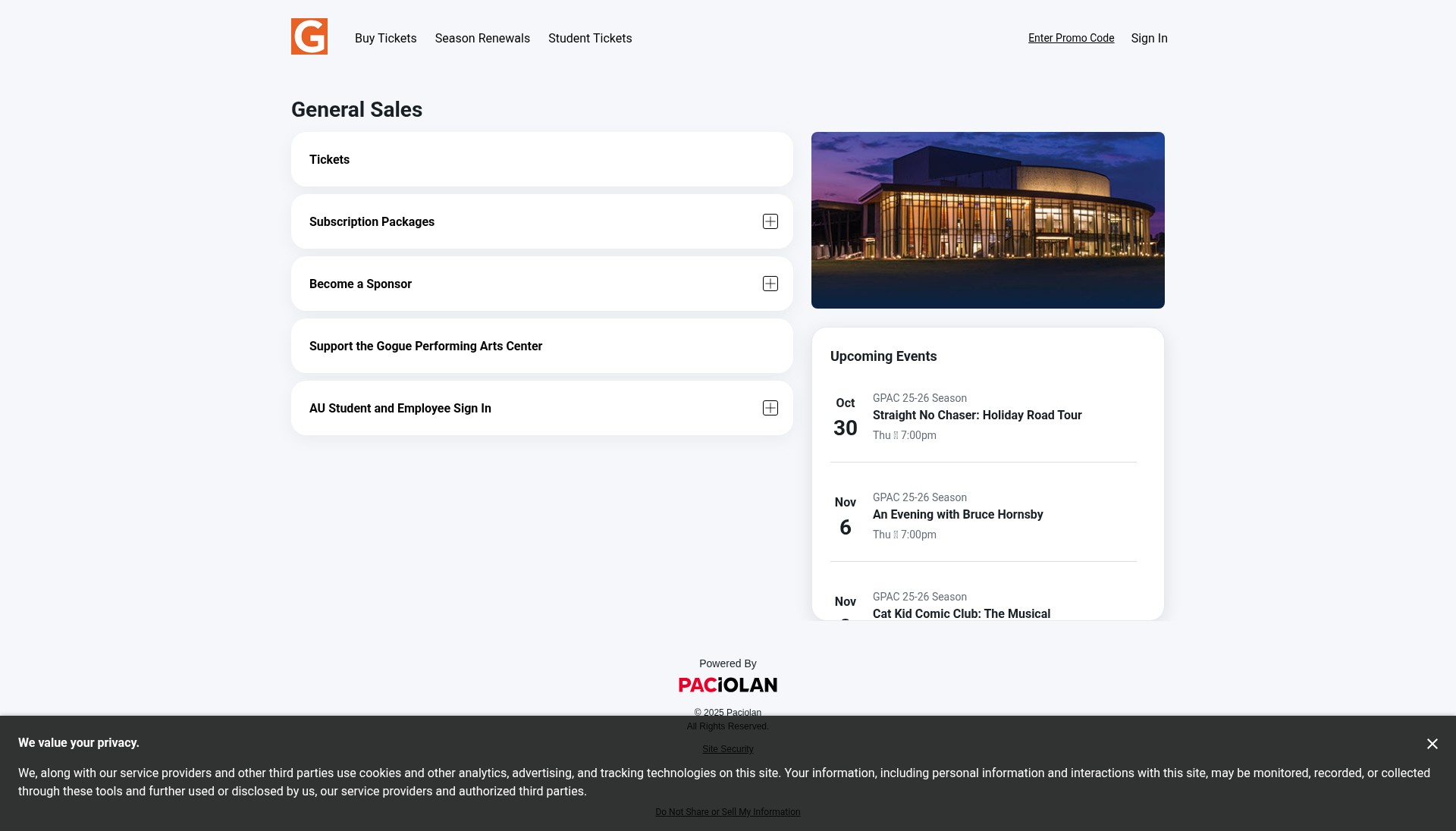Viewport: 1456px width, 831px height.
Task: Open Support the Gogue Performing Arts Center
Action: [542, 346]
